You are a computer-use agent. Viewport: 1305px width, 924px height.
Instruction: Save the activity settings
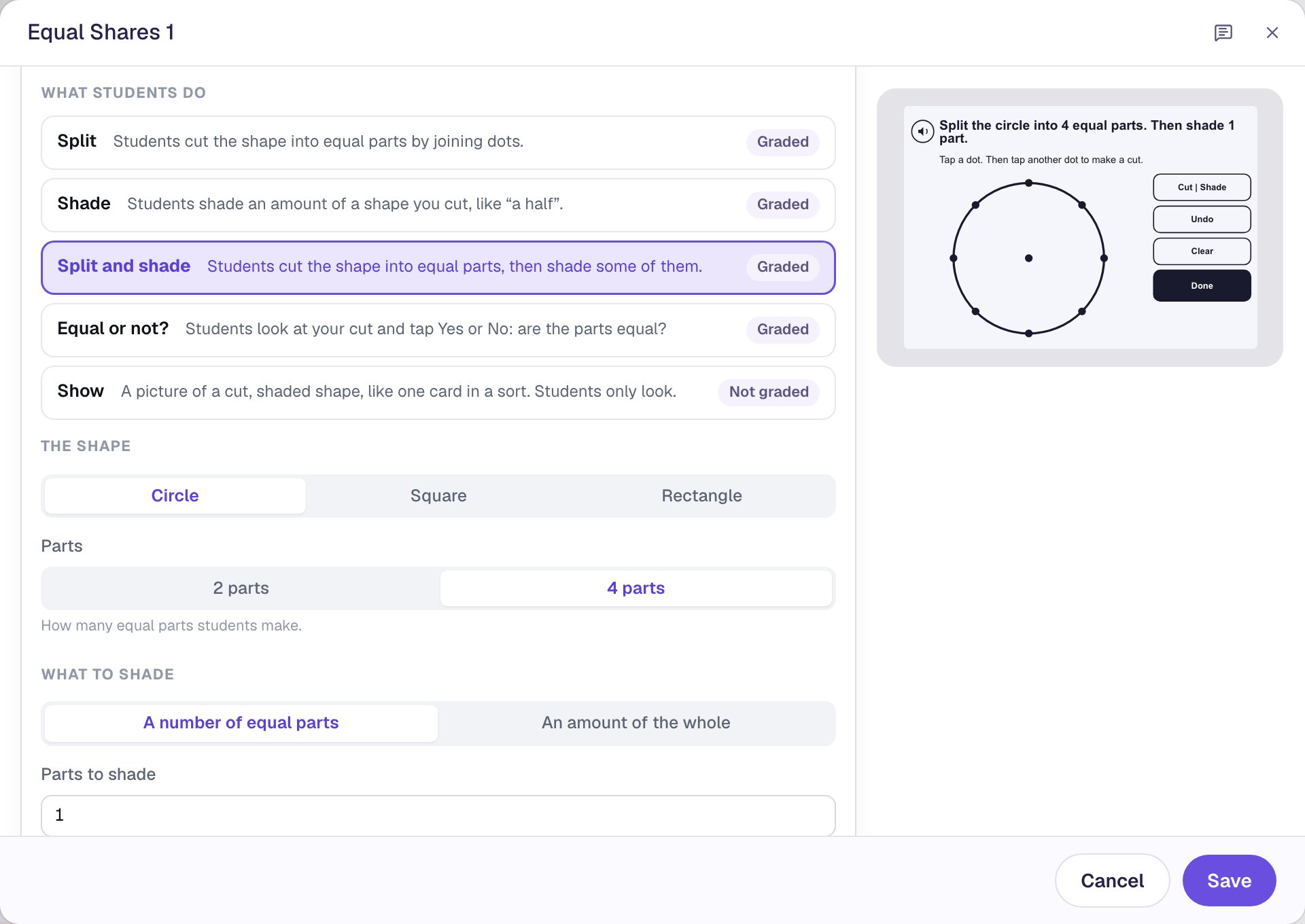1229,881
